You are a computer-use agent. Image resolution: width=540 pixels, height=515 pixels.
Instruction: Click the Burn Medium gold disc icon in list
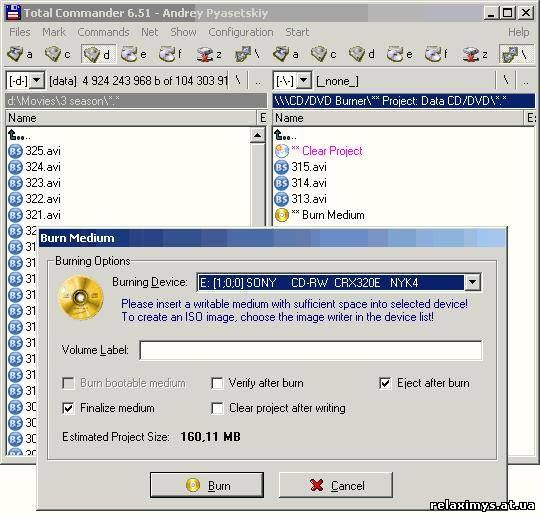(281, 215)
